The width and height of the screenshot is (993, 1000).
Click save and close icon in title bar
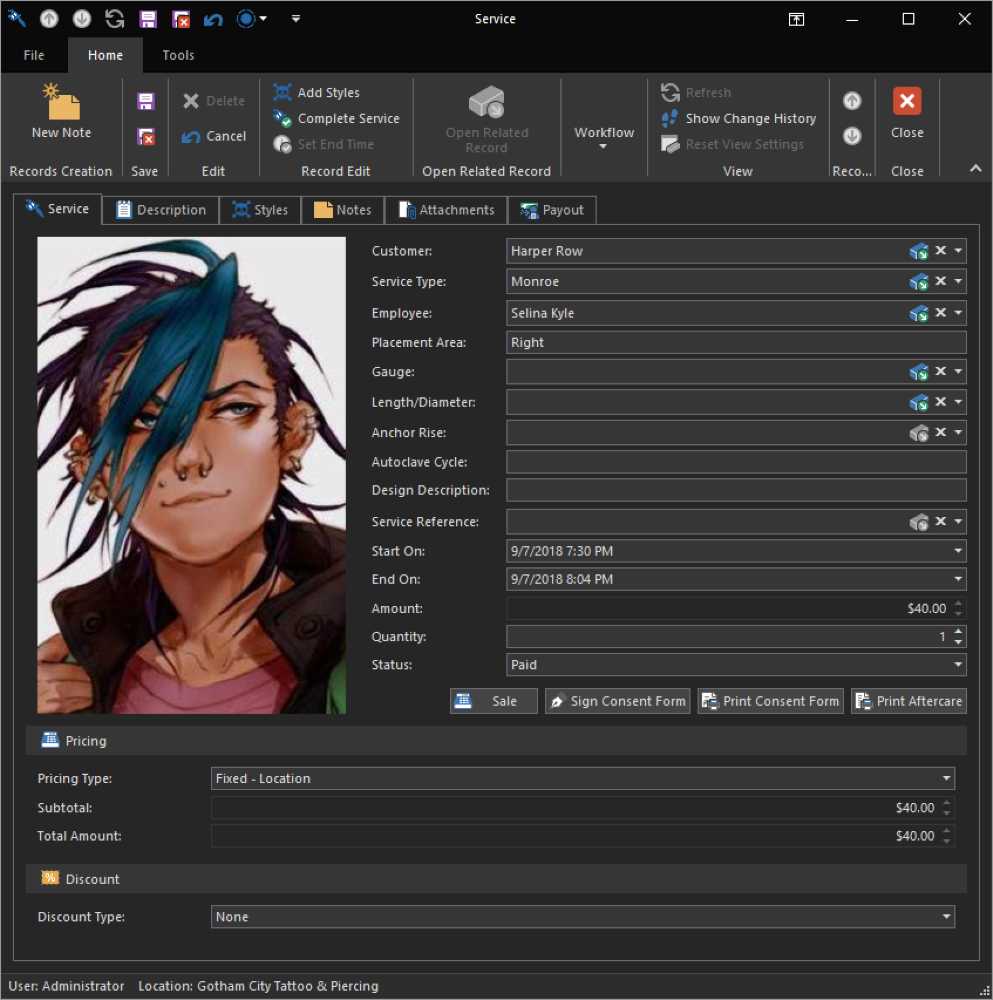coord(181,19)
